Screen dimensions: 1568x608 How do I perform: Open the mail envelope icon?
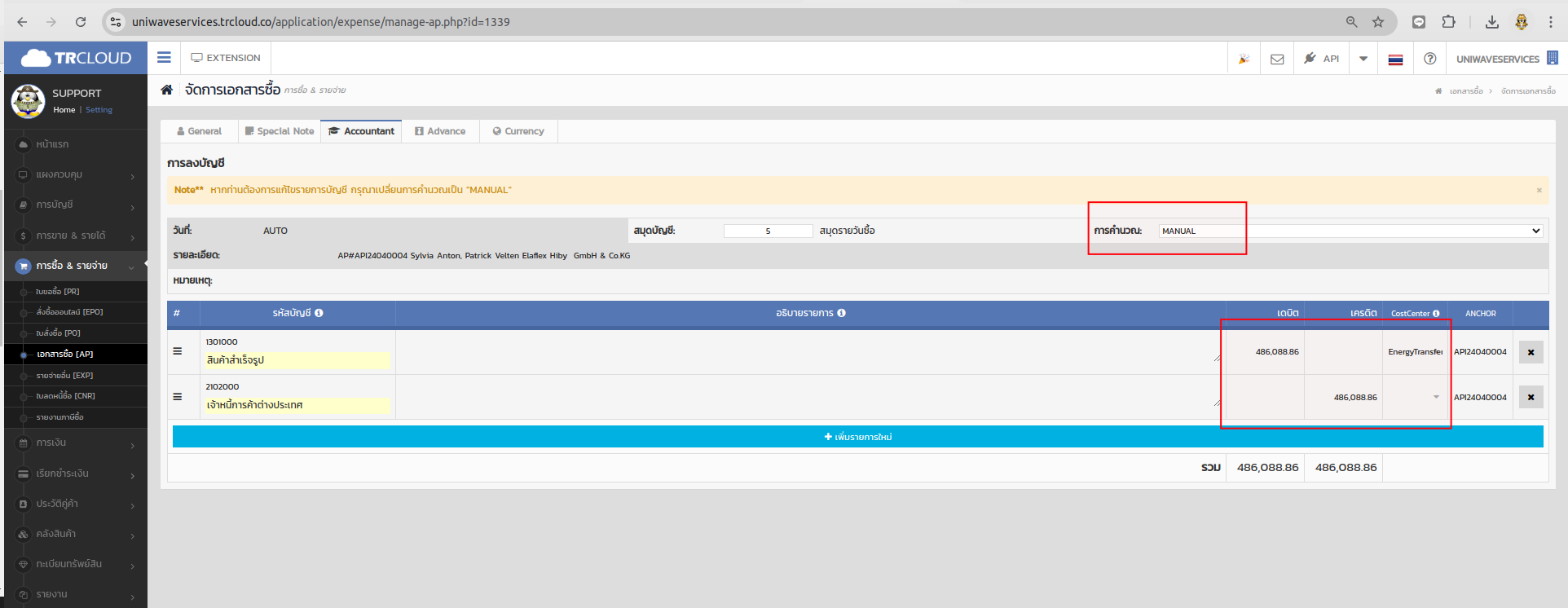(1277, 59)
